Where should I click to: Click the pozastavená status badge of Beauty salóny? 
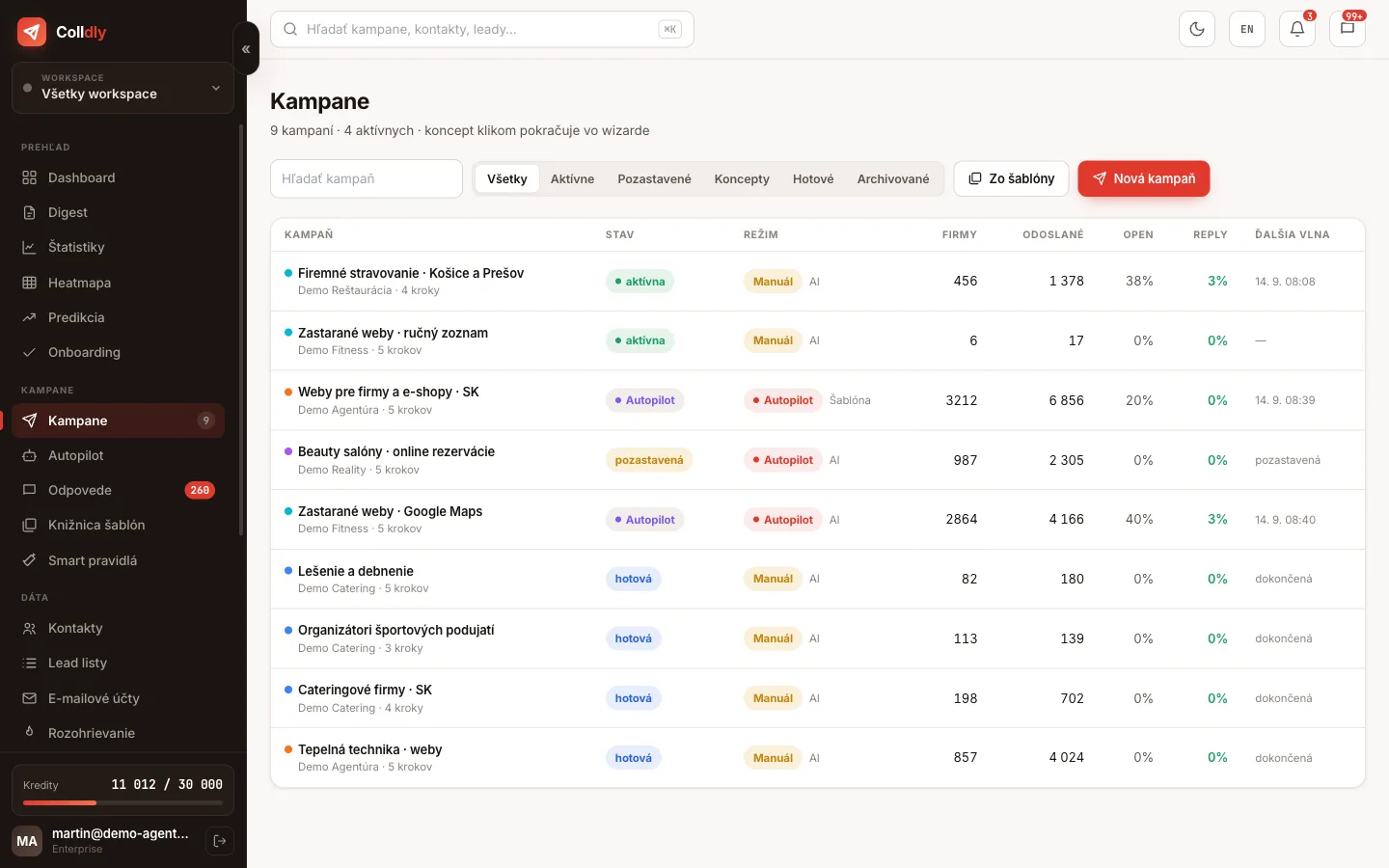click(x=649, y=460)
